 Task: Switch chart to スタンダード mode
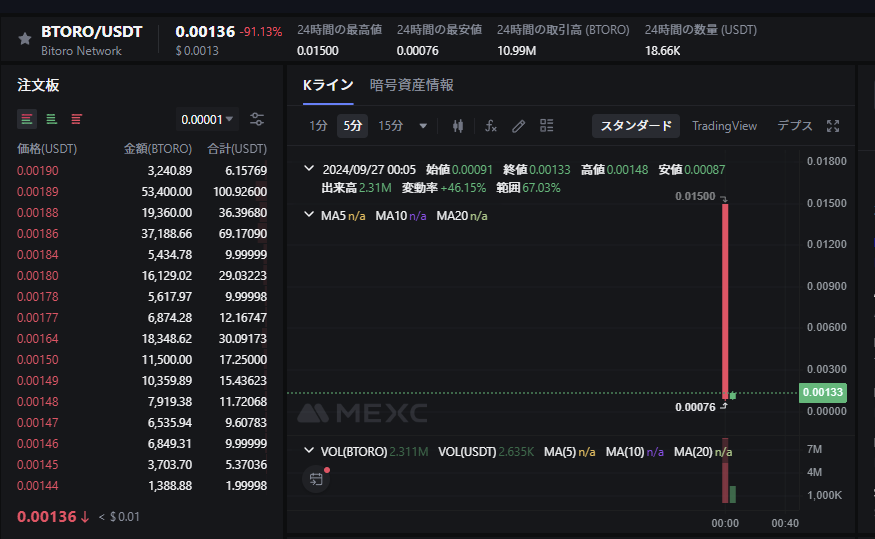(x=636, y=126)
